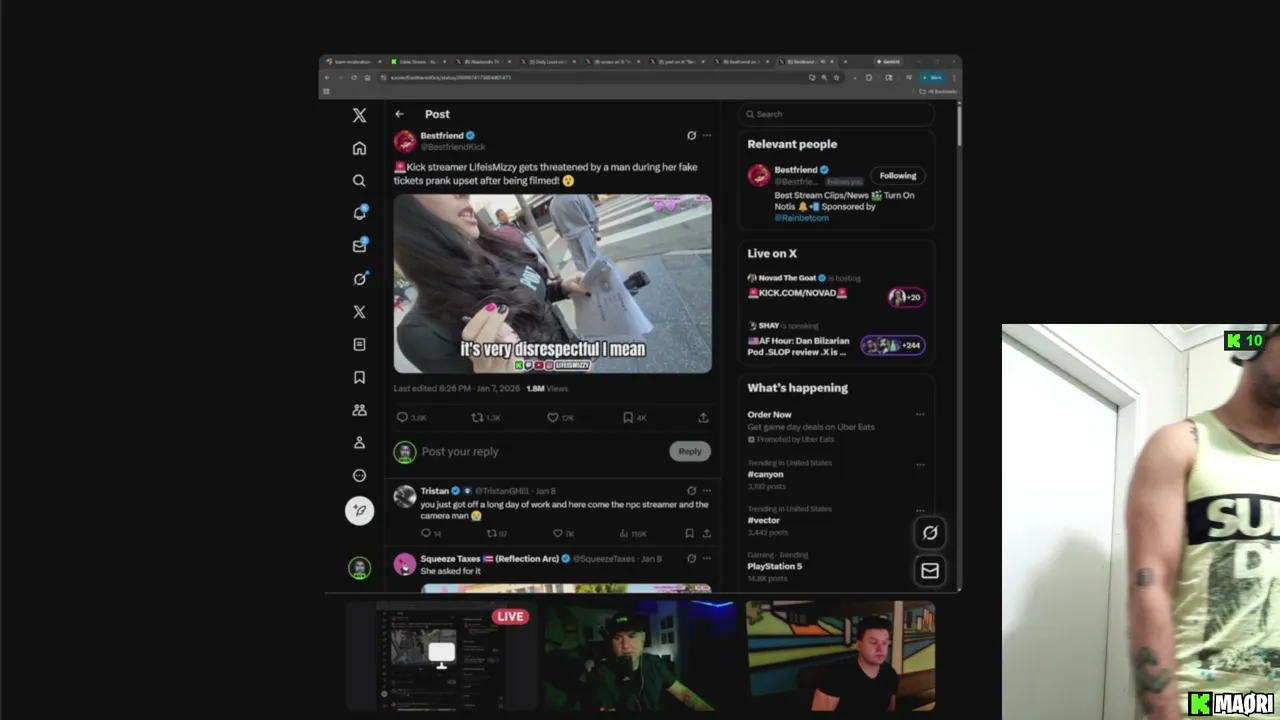Screen dimensions: 1280x720
Task: Select right streamer webcam thumbnail
Action: tap(841, 656)
